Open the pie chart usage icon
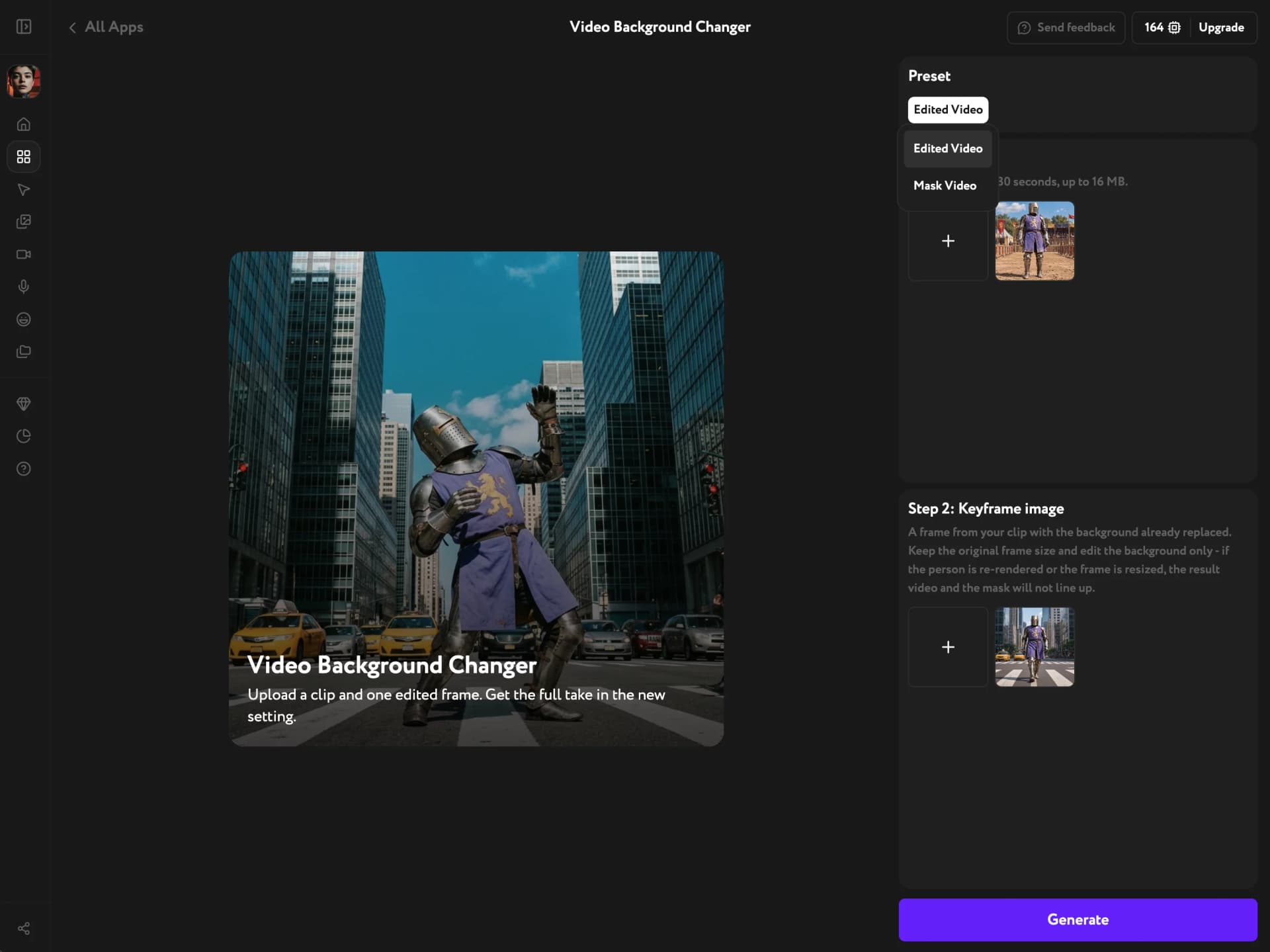 (x=24, y=436)
